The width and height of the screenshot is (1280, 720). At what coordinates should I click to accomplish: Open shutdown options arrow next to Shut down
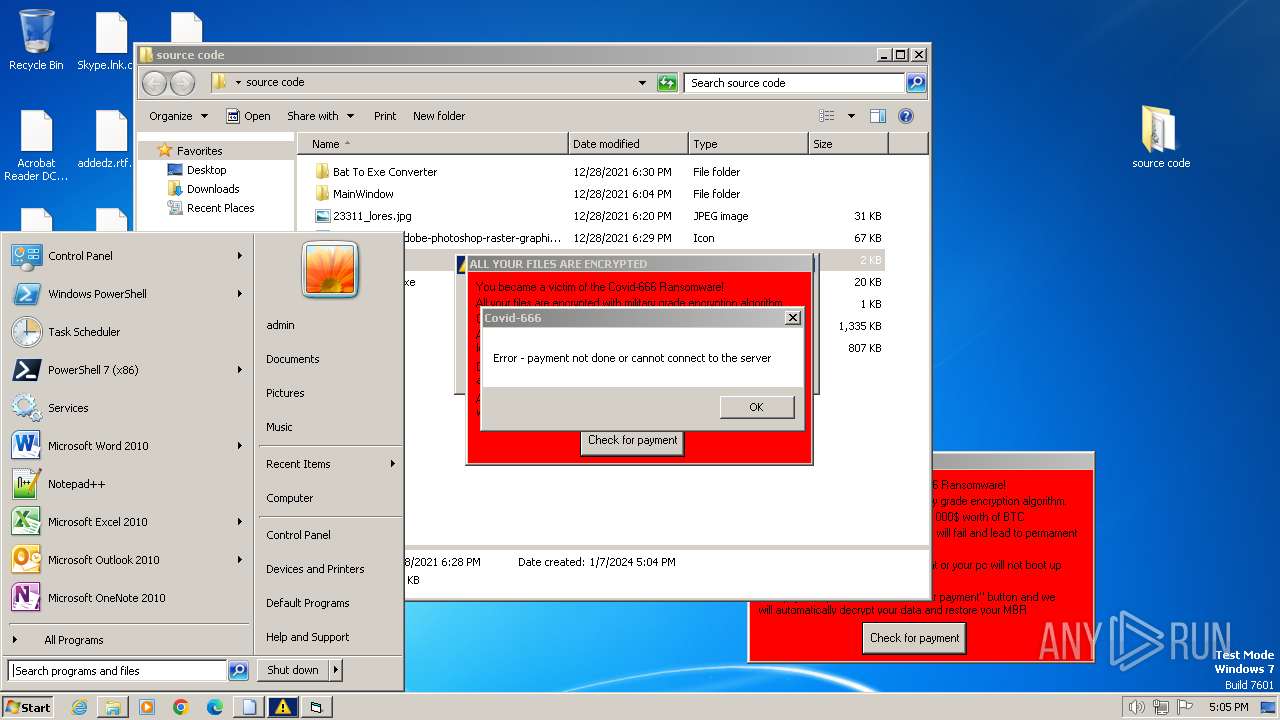[336, 670]
